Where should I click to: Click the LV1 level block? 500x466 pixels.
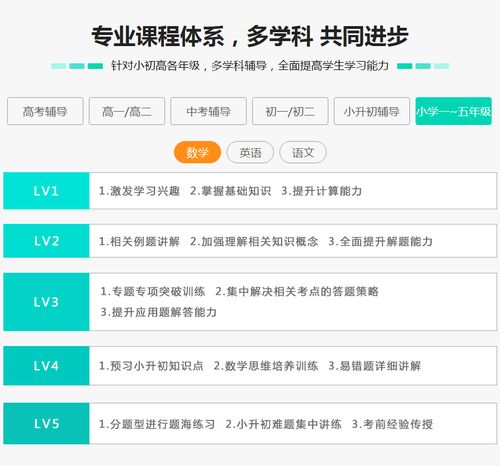coord(46,191)
